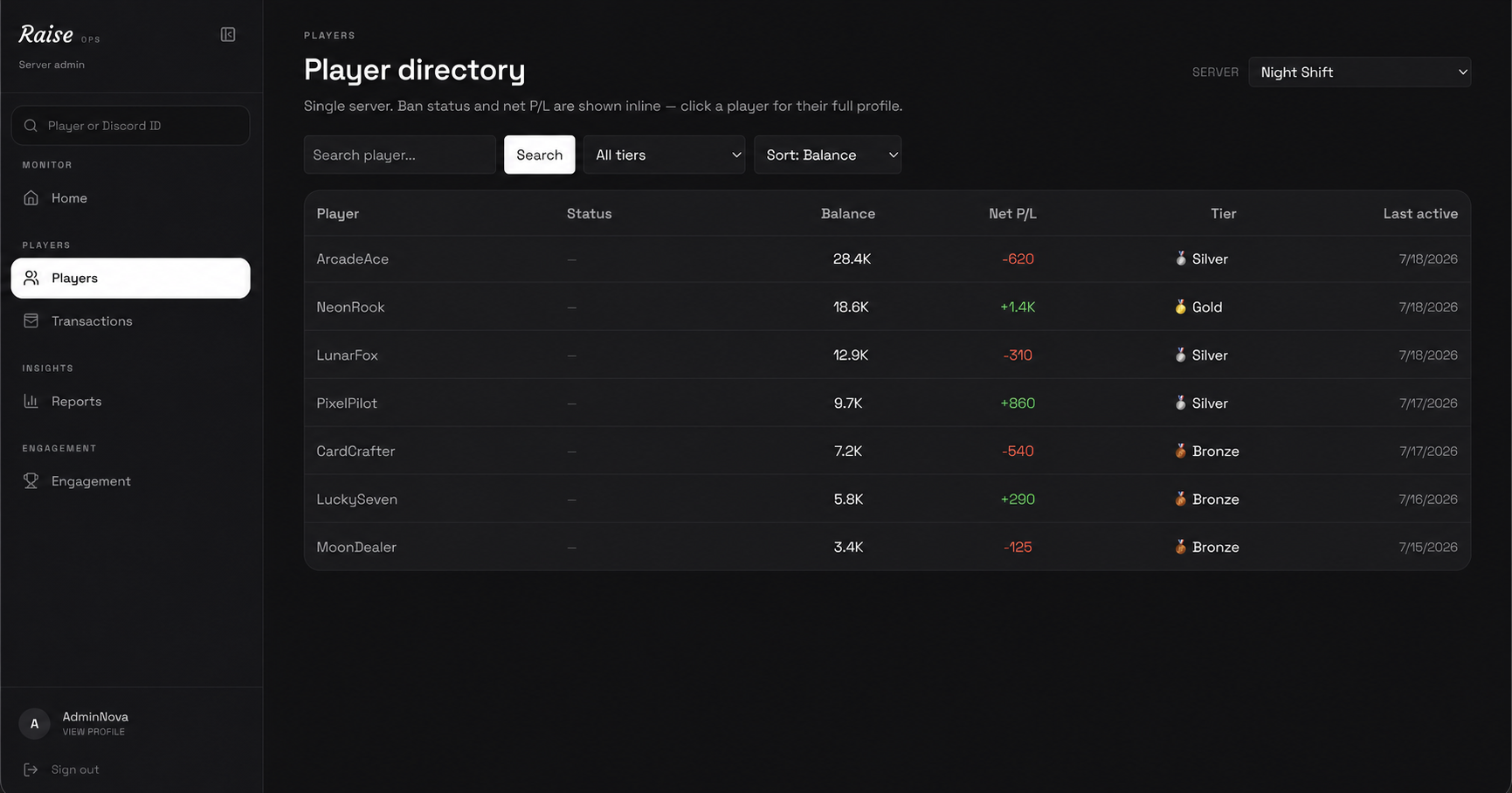Open the Sort: Balance dropdown

(827, 155)
